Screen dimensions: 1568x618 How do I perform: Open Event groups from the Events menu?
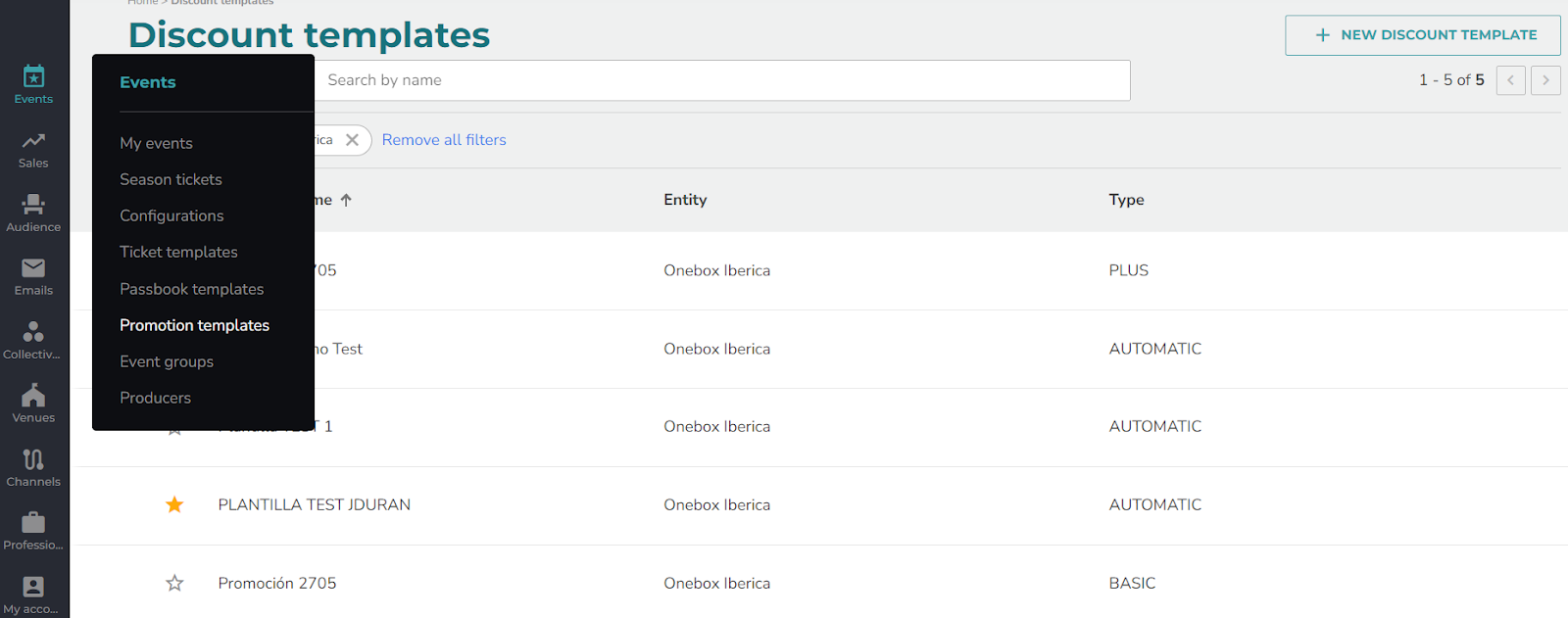167,361
